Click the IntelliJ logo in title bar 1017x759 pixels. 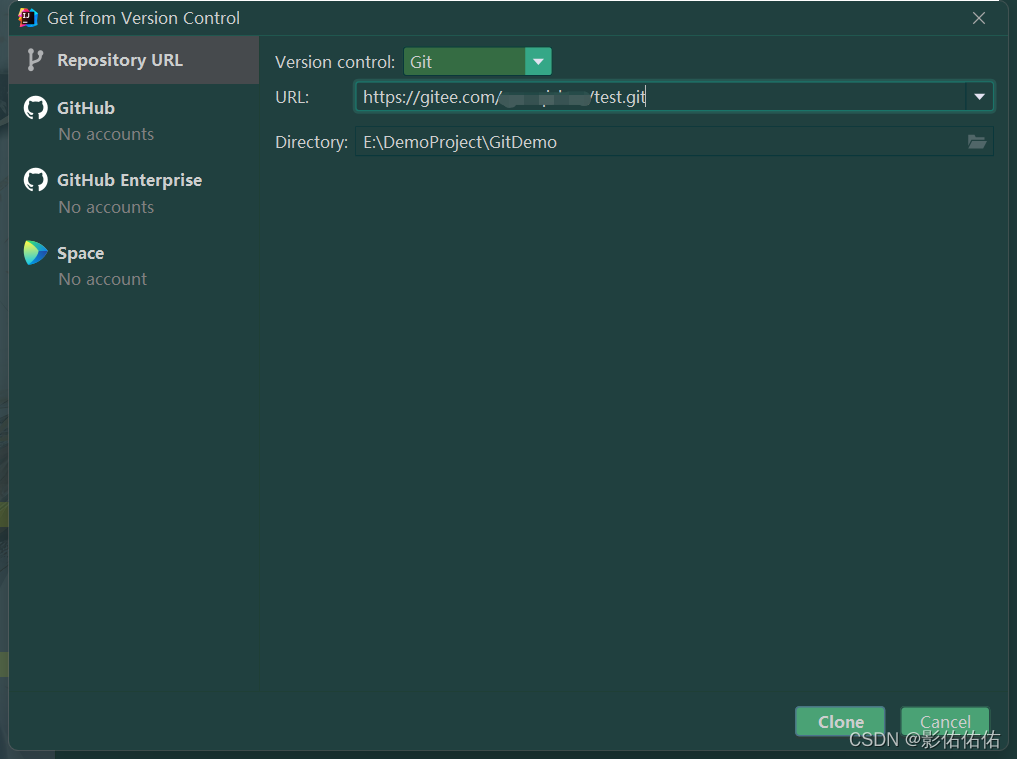28,18
